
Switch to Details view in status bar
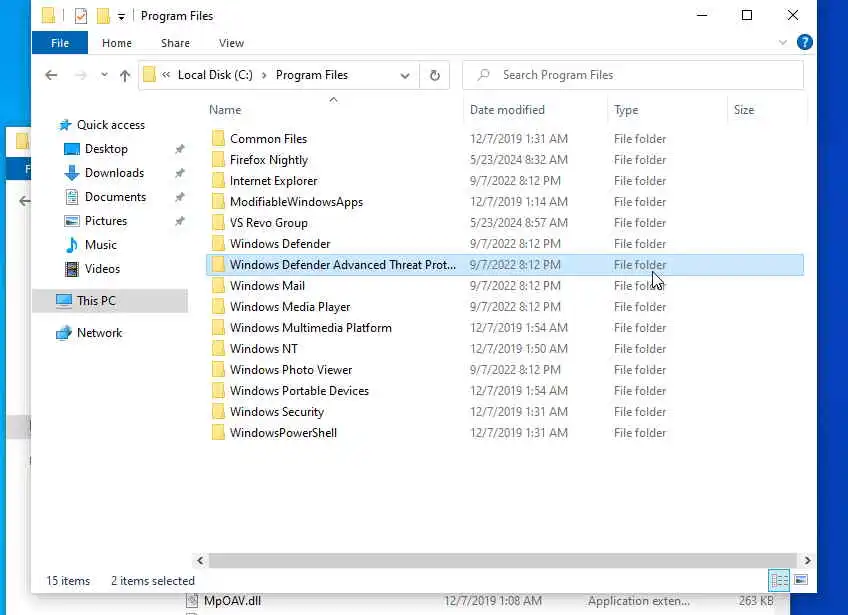point(779,580)
